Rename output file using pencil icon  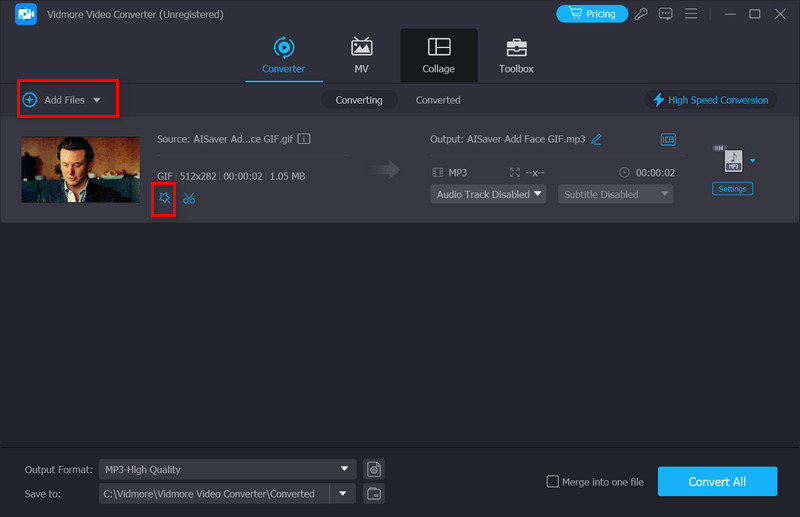point(597,139)
